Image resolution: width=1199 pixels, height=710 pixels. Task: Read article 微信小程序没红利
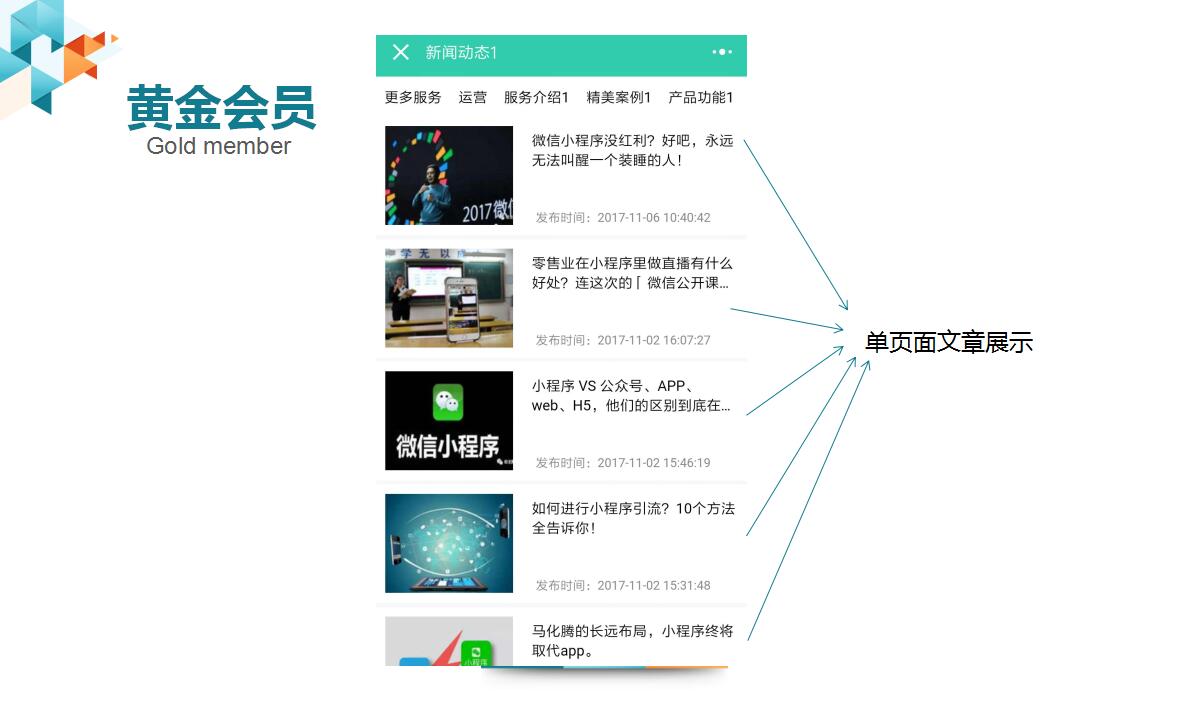(x=632, y=150)
